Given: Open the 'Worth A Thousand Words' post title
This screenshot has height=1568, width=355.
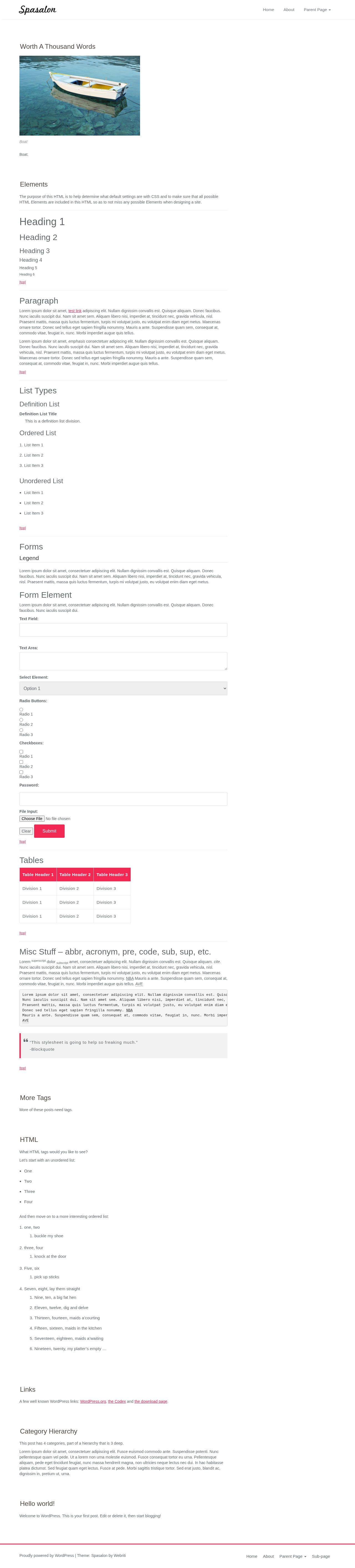Looking at the screenshot, I should click(58, 46).
